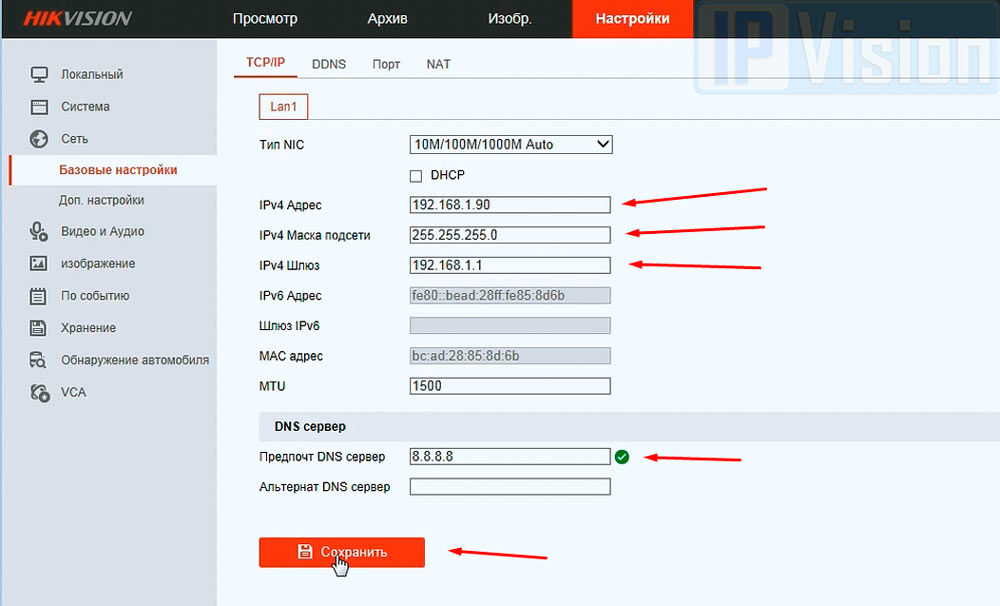The height and width of the screenshot is (606, 1000).
Task: Click the Шлюз IPv6 disabled field
Action: click(510, 325)
